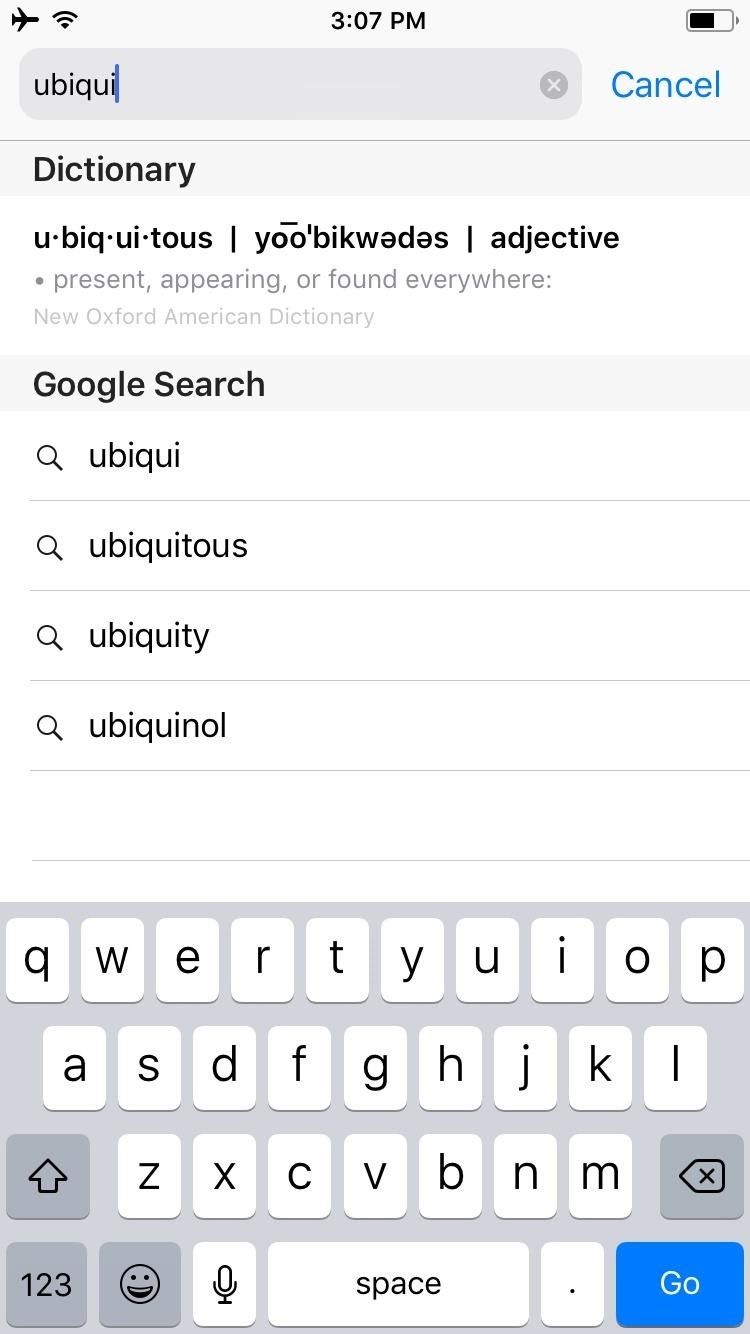The image size is (750, 1334).
Task: Open the ubiquitous dictionary definition
Action: (x=326, y=275)
